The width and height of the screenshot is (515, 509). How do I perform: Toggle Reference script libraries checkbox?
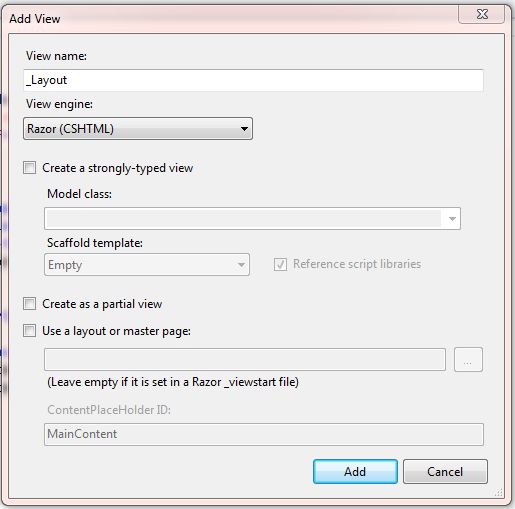pyautogui.click(x=280, y=264)
